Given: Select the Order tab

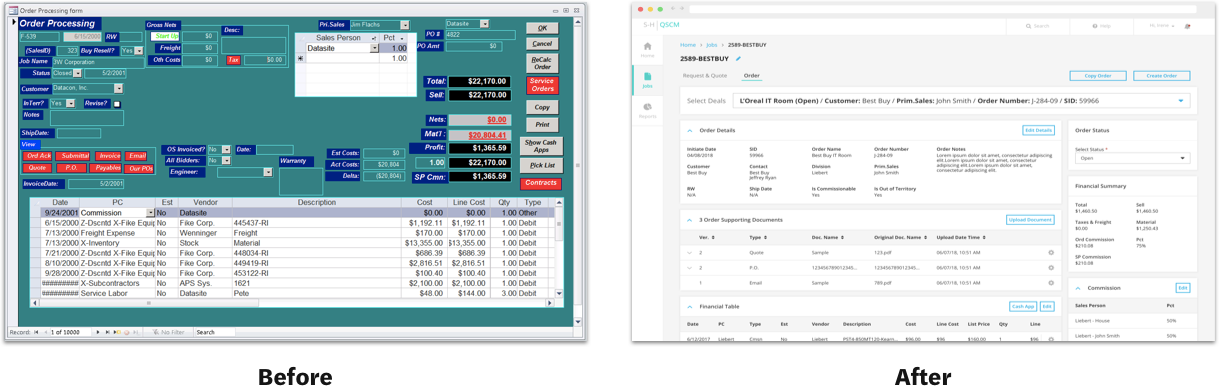Looking at the screenshot, I should 751,75.
